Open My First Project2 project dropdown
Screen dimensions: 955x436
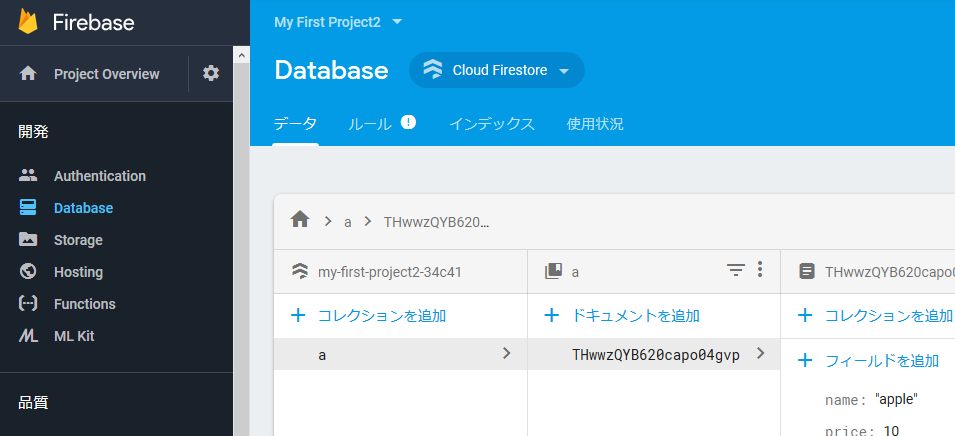click(338, 22)
